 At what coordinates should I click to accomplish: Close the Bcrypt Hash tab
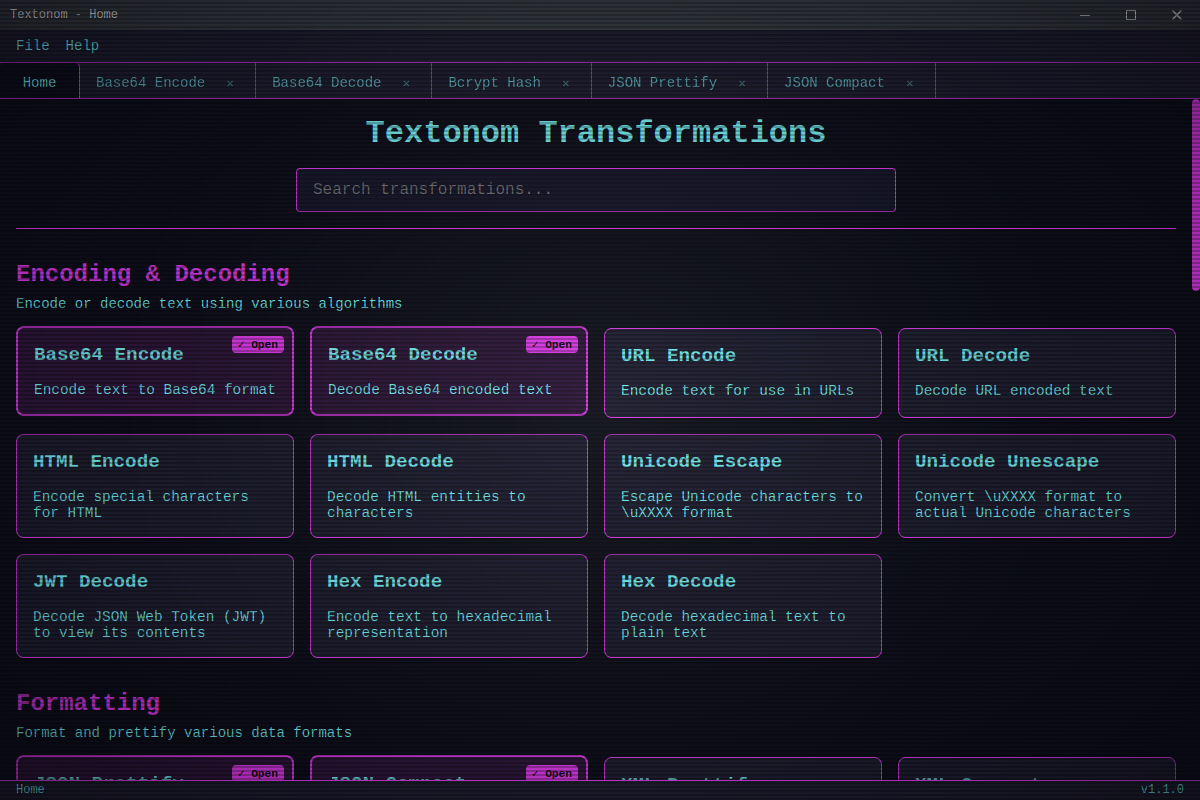point(566,83)
